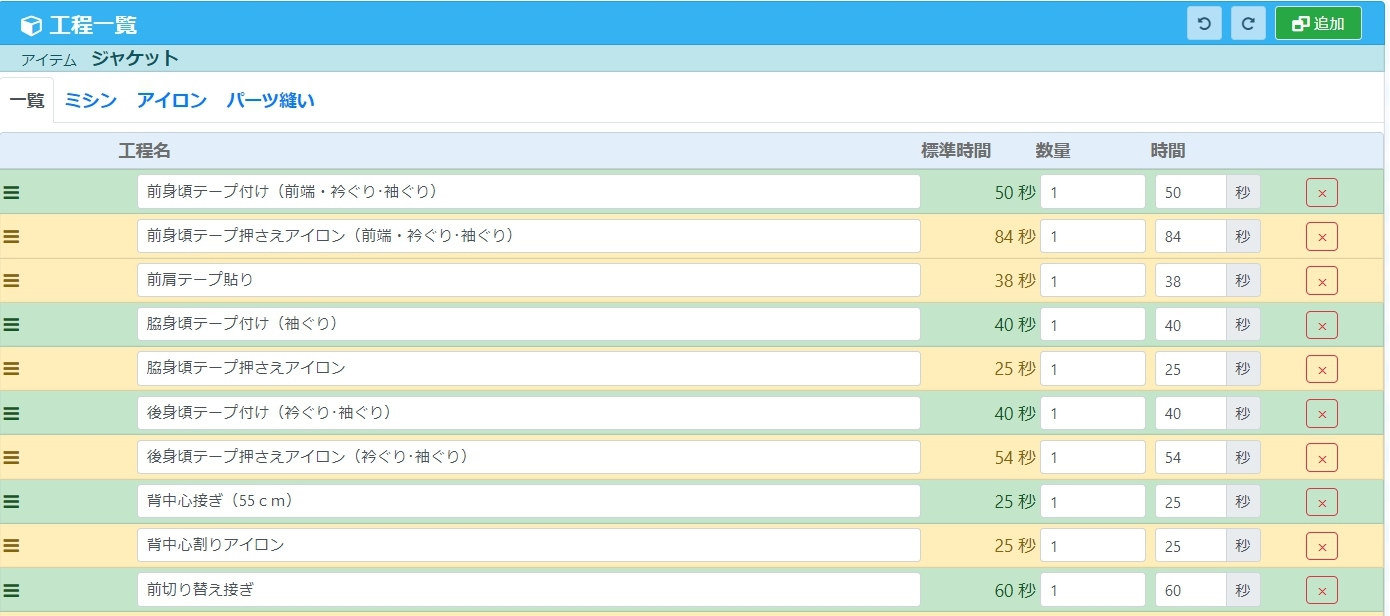Select the パーツ縫い tab
The width and height of the screenshot is (1390, 616).
(270, 100)
